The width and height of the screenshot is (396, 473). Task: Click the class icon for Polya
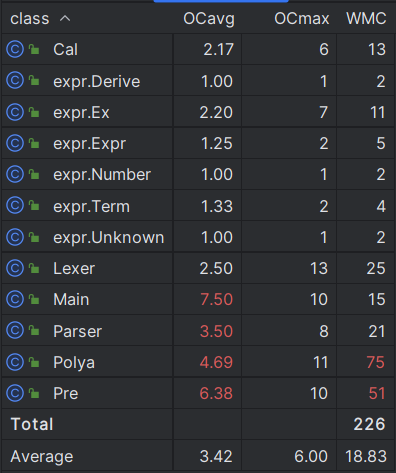point(15,362)
